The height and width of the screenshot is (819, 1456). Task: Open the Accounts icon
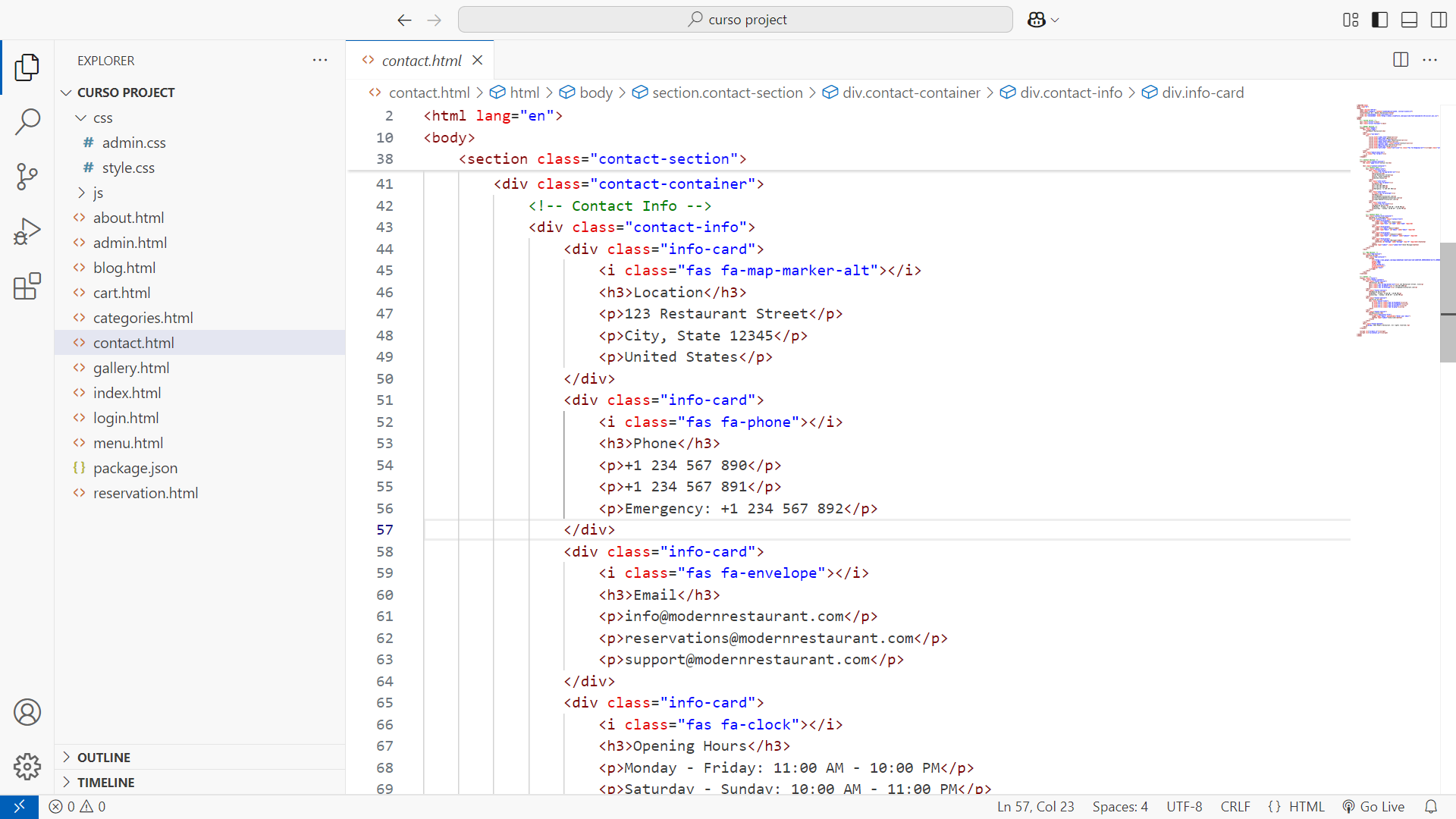[27, 712]
